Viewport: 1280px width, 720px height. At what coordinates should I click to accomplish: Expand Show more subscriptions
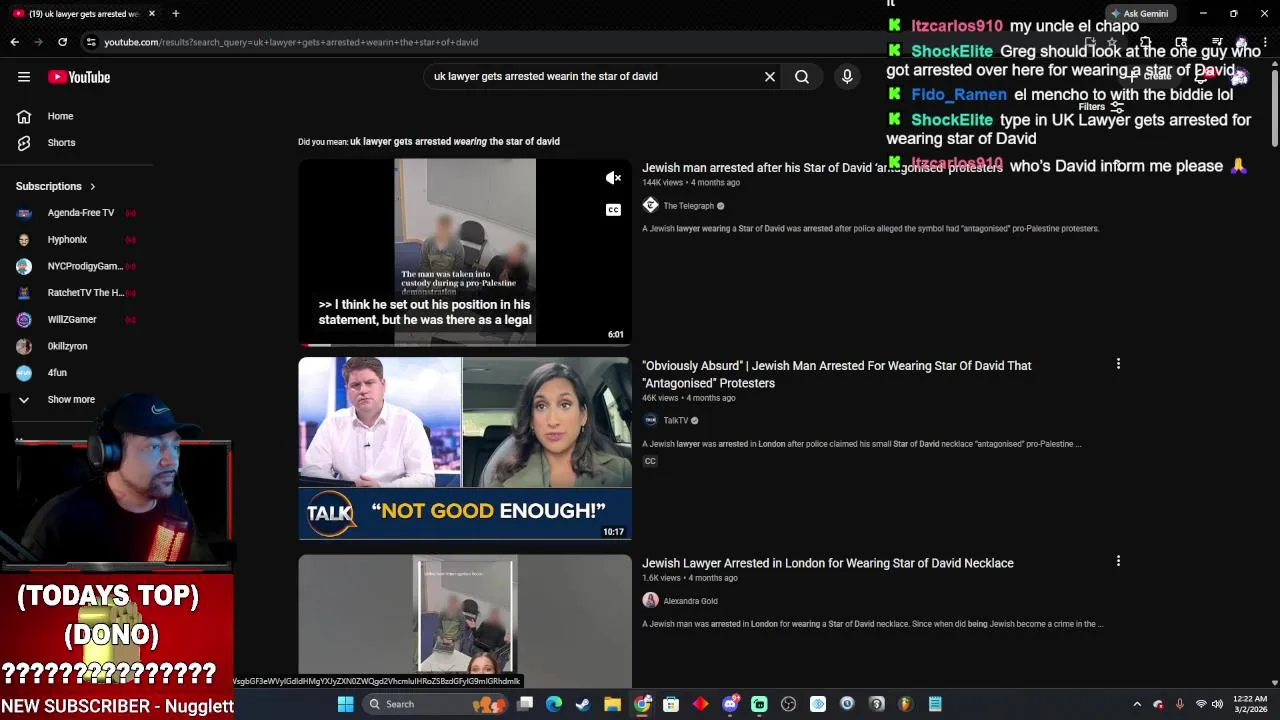pyautogui.click(x=71, y=400)
